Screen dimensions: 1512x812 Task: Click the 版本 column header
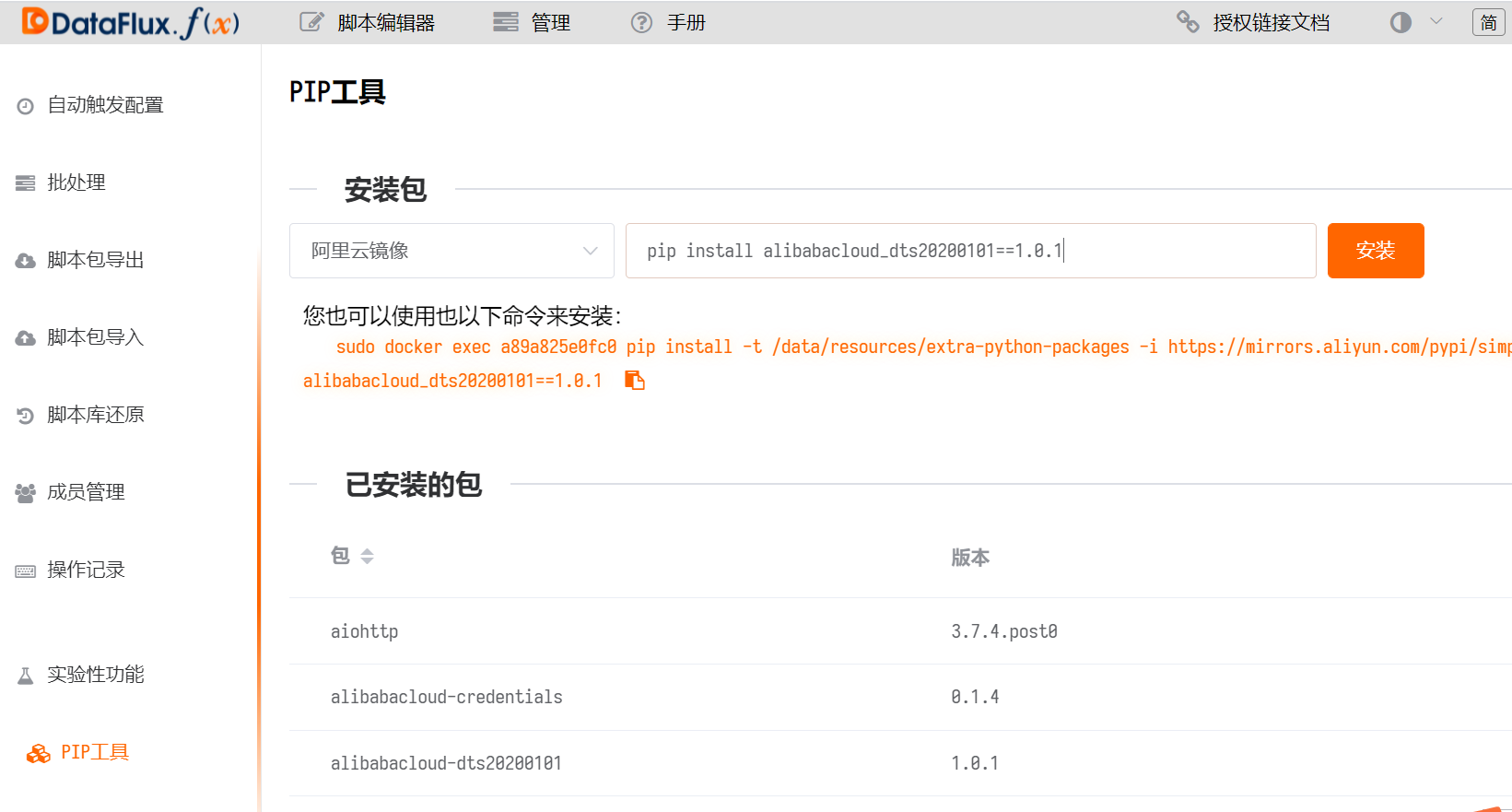pos(970,558)
